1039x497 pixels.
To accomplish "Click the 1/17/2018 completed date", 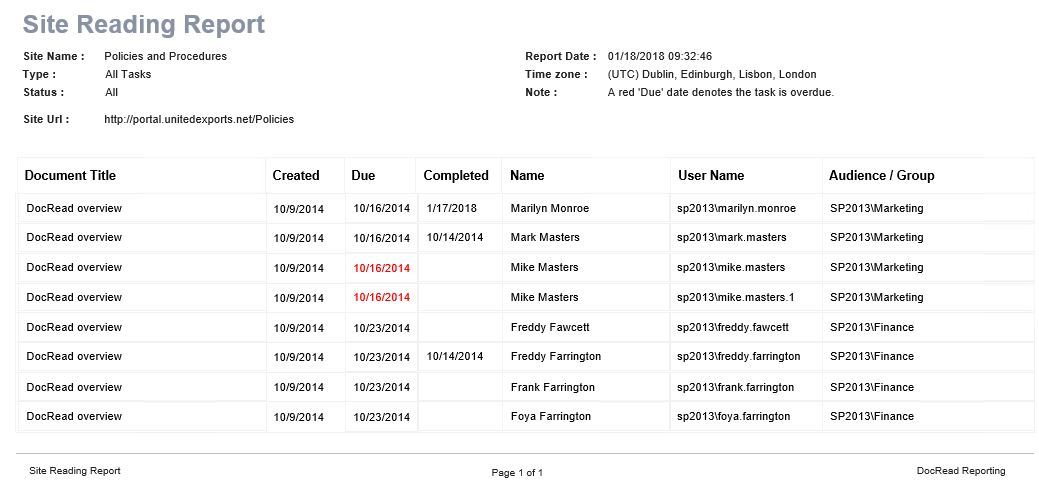I will [x=452, y=208].
